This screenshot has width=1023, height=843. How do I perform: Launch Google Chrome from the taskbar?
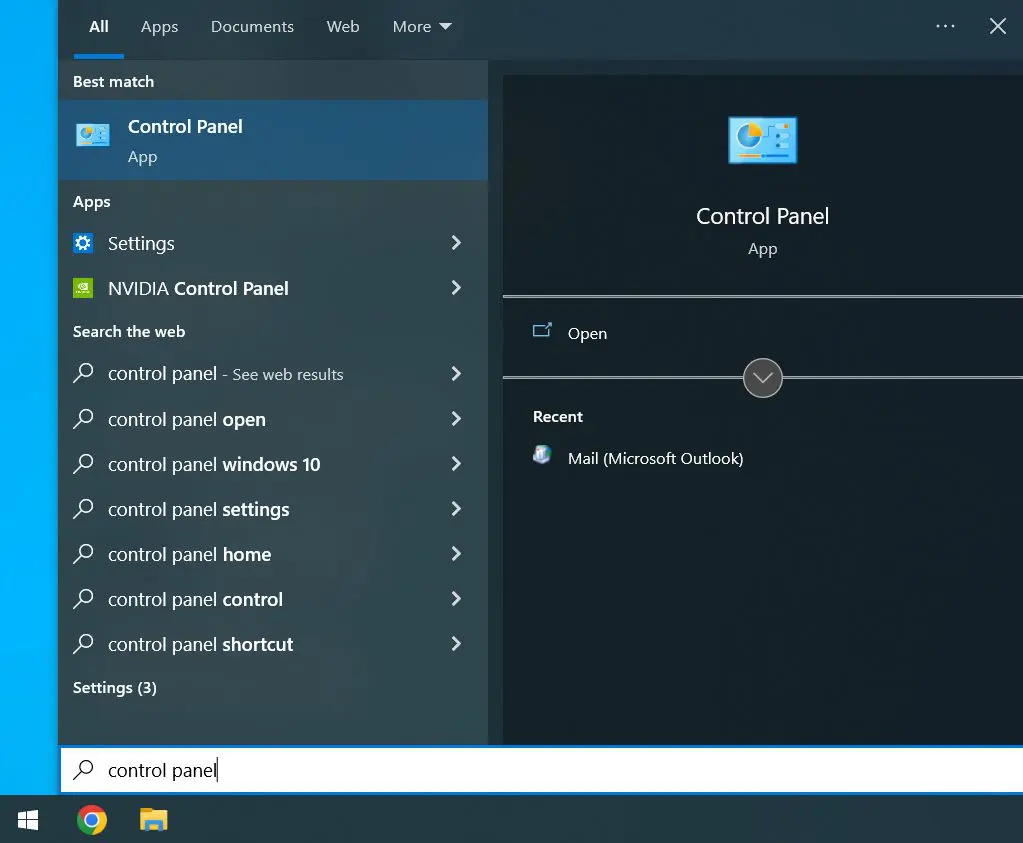(x=91, y=819)
